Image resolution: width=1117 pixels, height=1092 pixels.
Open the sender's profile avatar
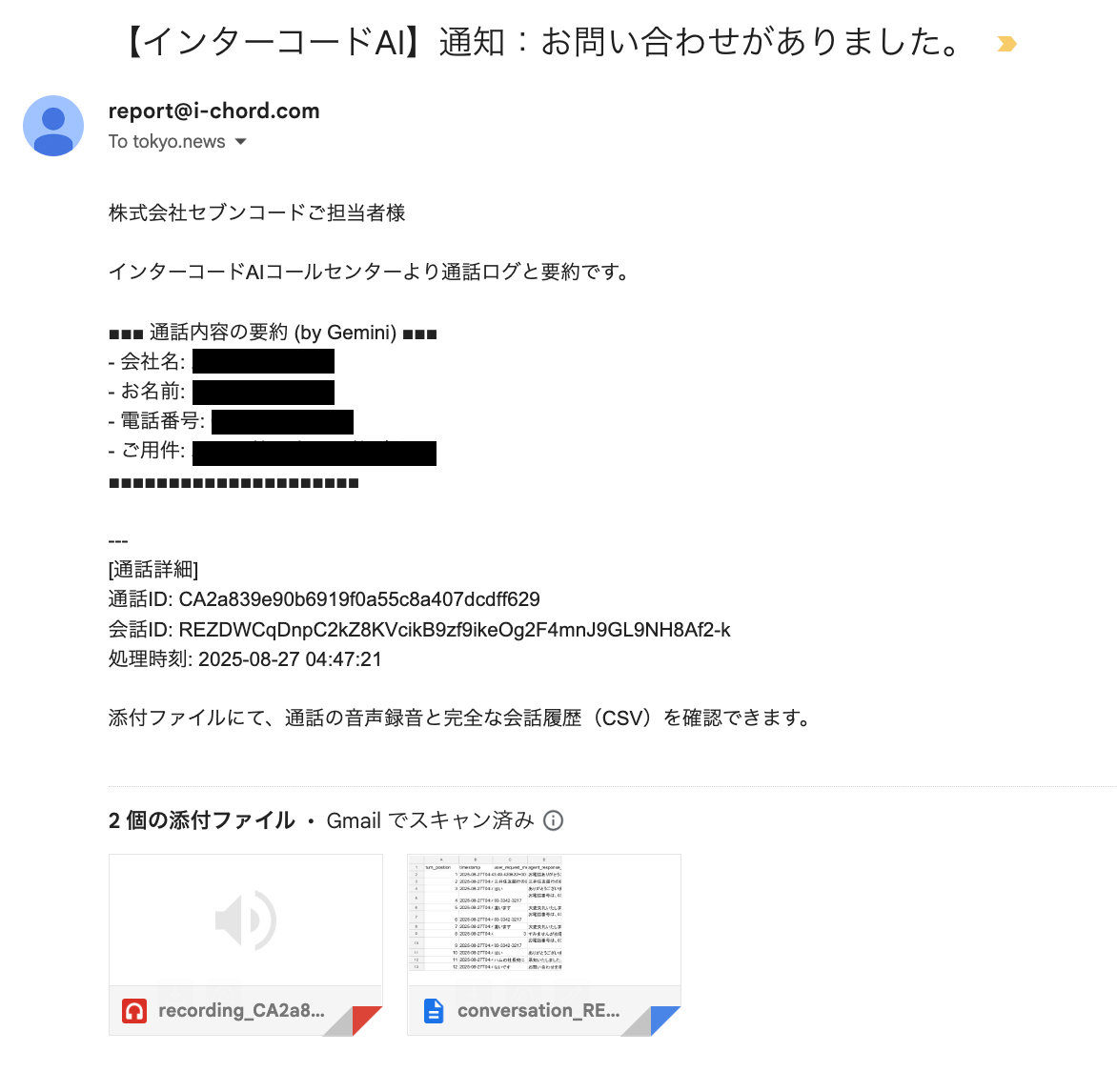pyautogui.click(x=53, y=126)
